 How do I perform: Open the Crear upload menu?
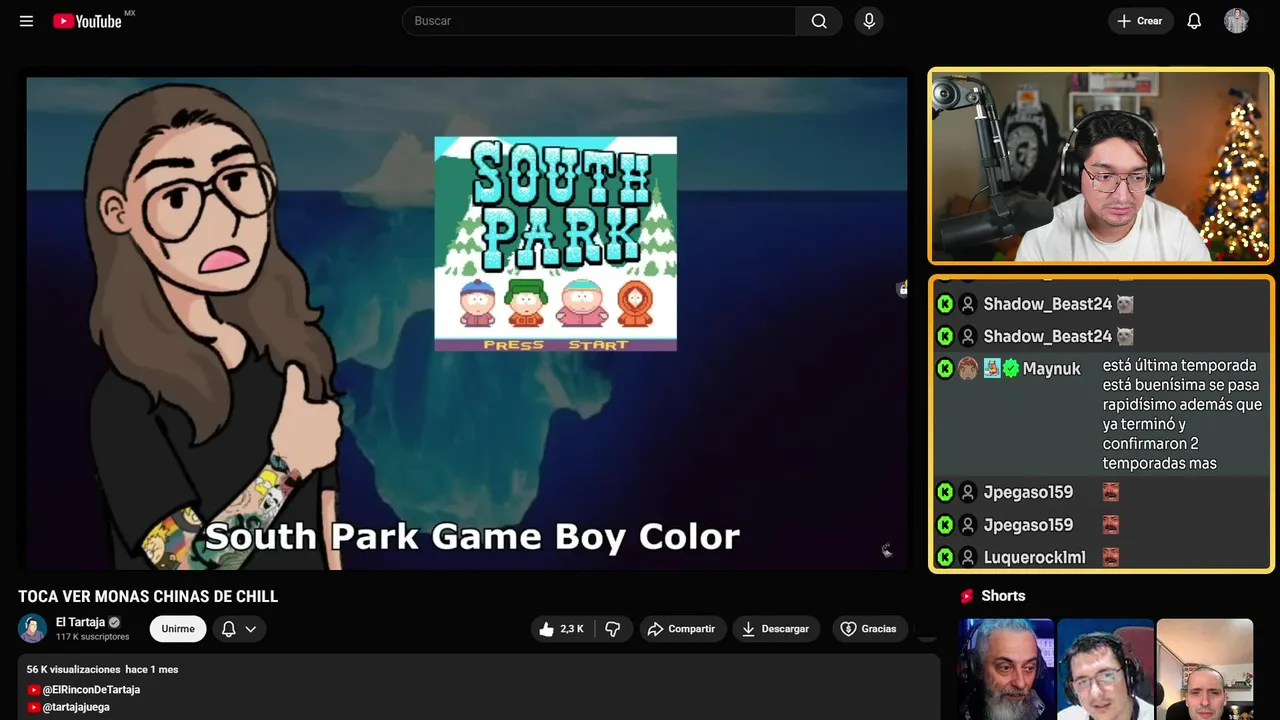coord(1140,21)
